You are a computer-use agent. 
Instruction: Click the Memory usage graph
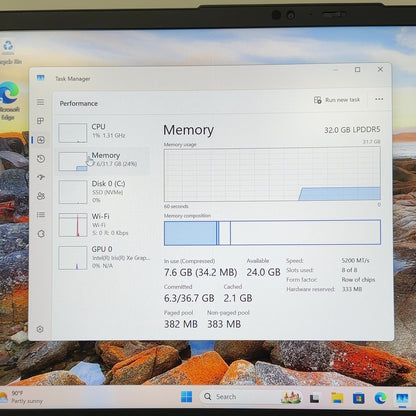tap(272, 174)
